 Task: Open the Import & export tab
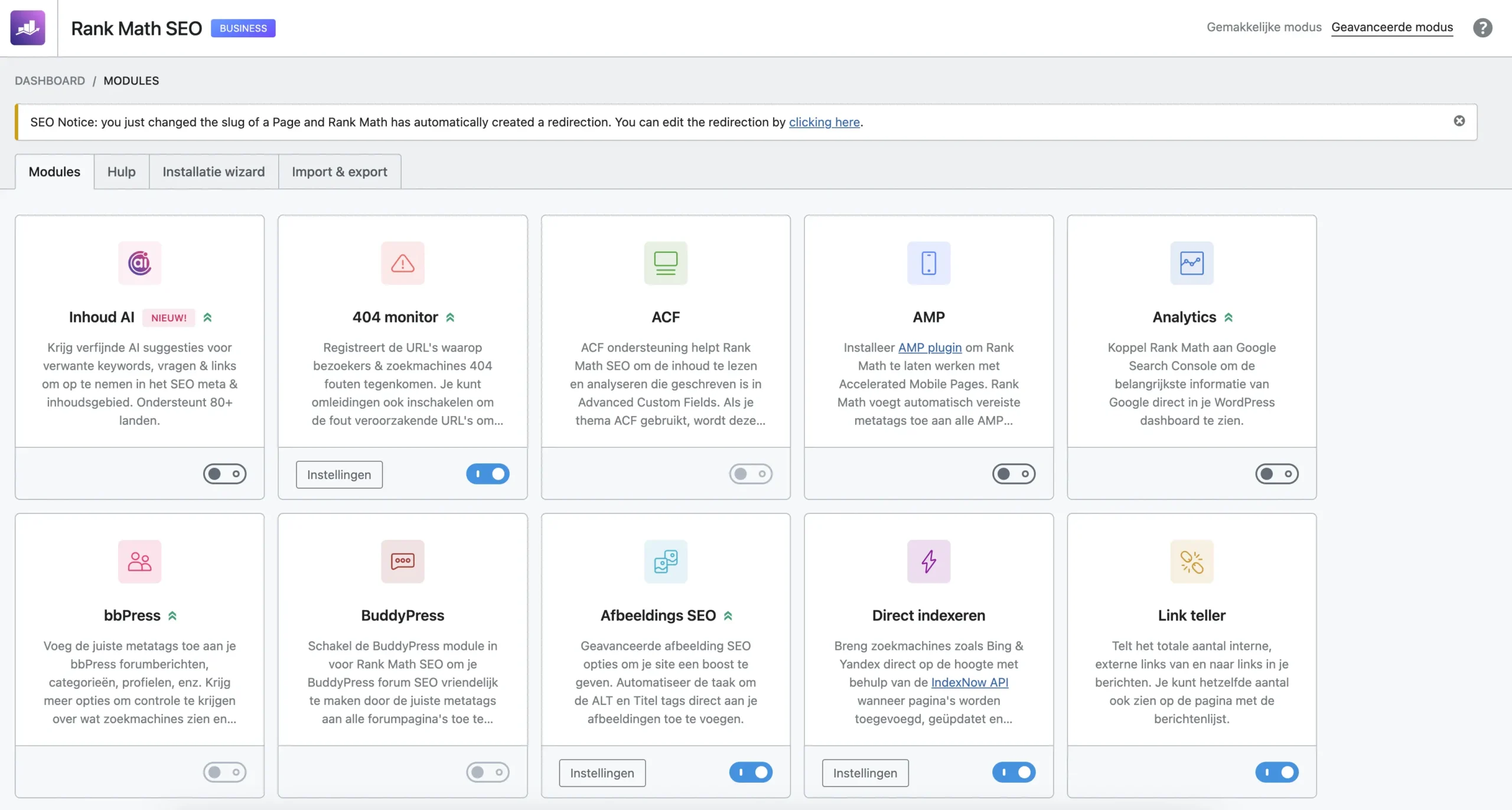[x=340, y=171]
